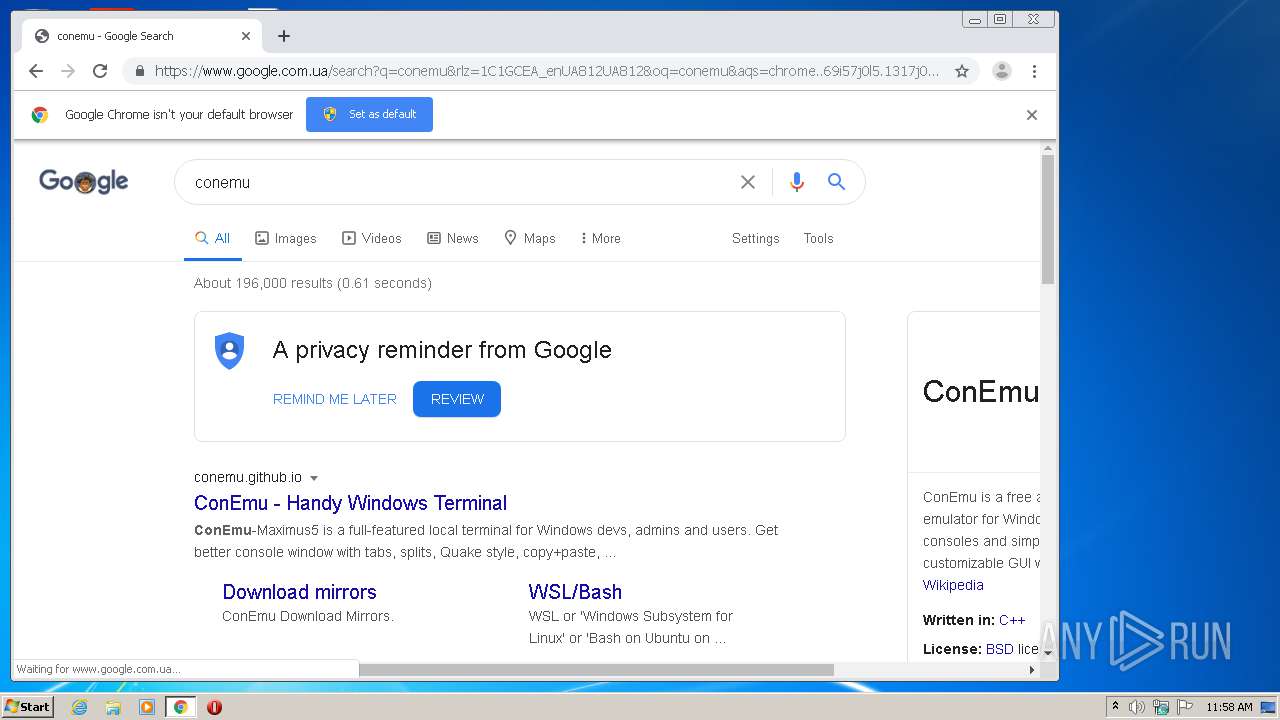Image resolution: width=1280 pixels, height=720 pixels.
Task: Click the browser forward arrow
Action: point(68,71)
